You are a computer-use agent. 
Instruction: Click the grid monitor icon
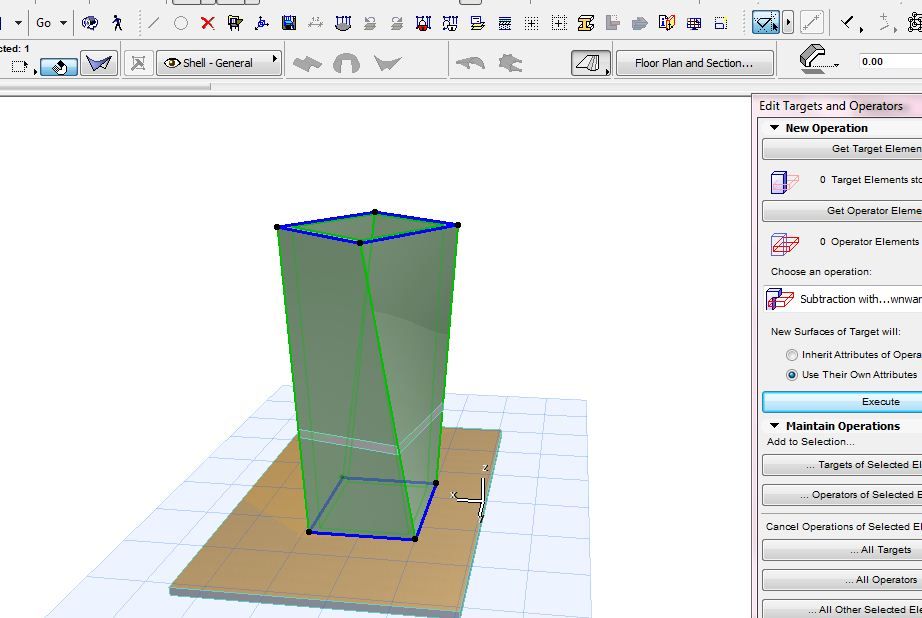(x=694, y=23)
